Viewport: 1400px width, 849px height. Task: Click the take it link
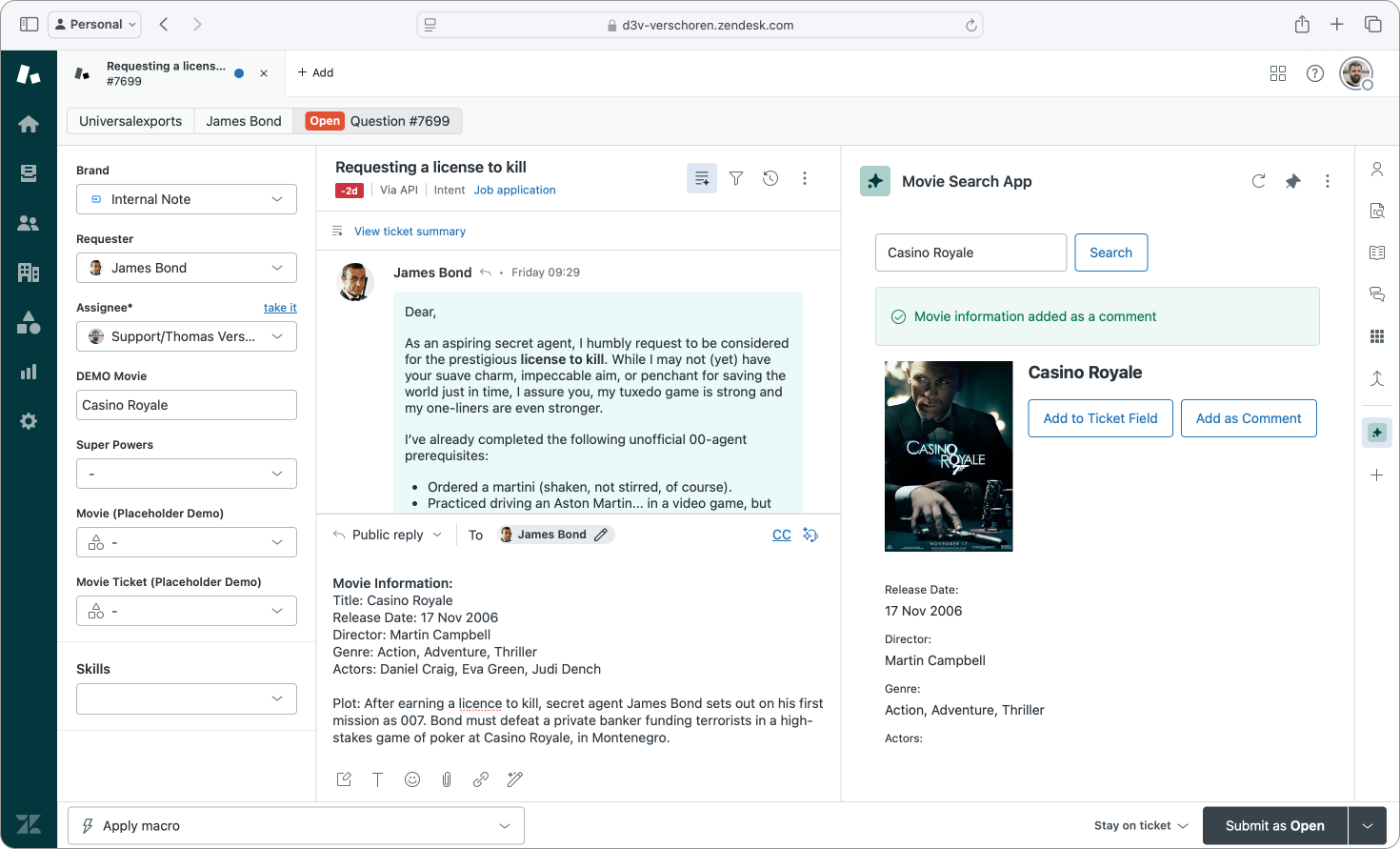280,308
